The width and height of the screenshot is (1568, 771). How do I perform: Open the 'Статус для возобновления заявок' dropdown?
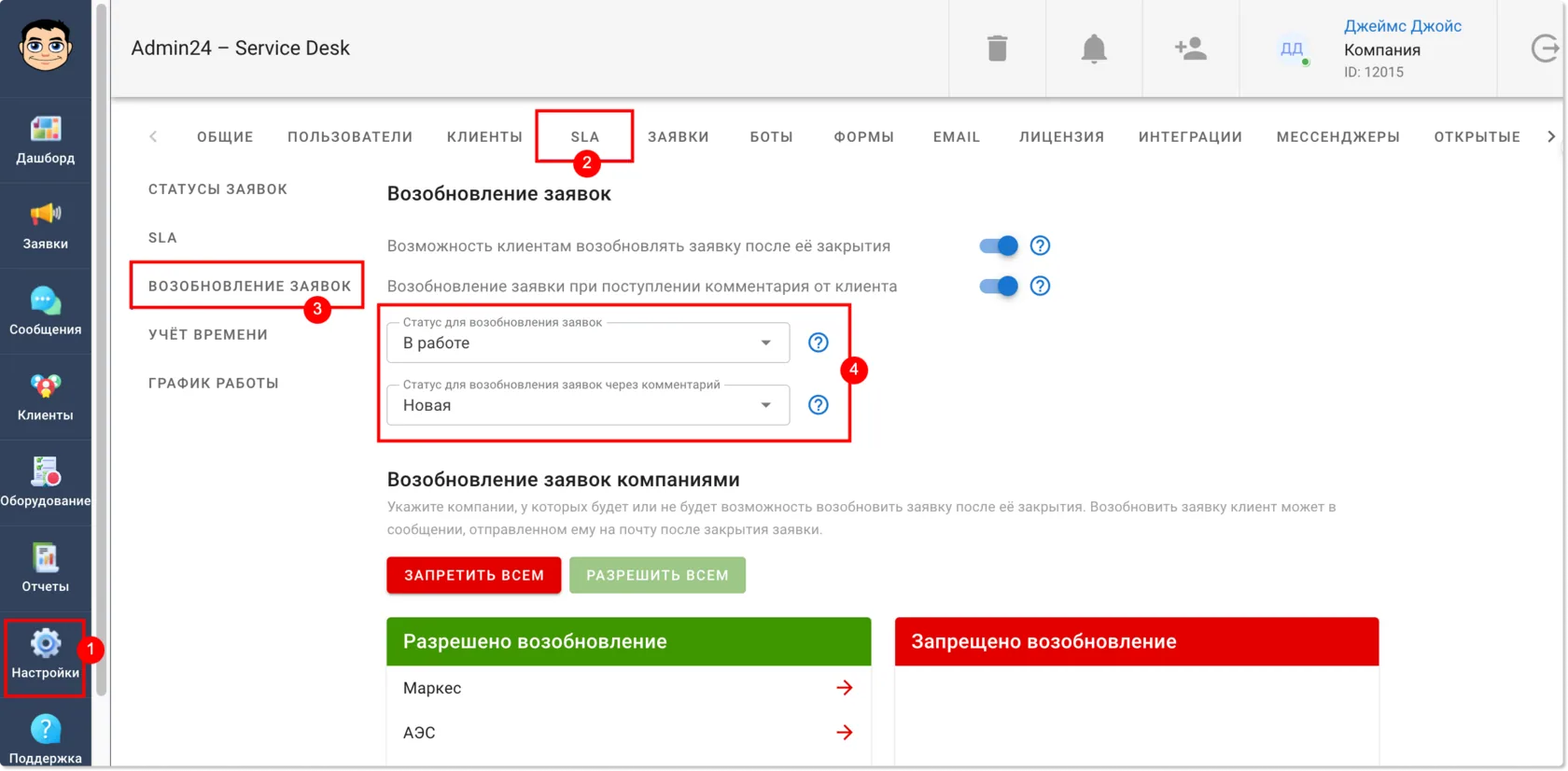[588, 343]
